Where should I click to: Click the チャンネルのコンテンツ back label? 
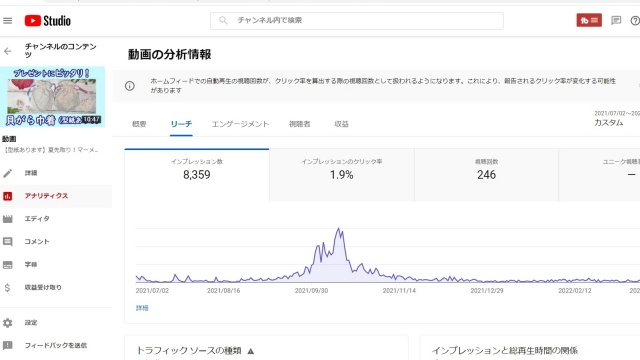(x=60, y=51)
